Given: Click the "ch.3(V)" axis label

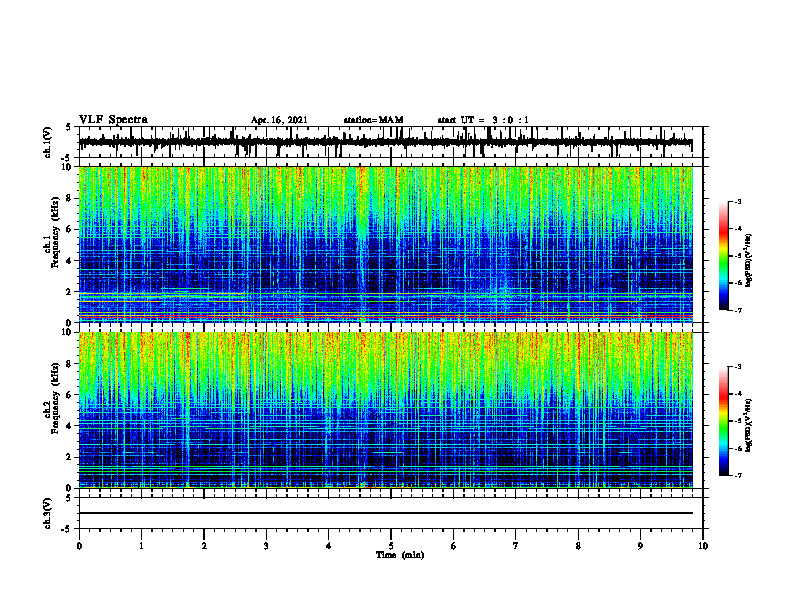Looking at the screenshot, I should [48, 513].
